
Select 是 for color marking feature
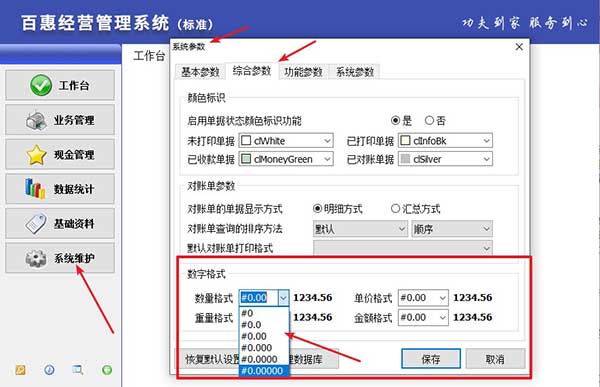(x=401, y=121)
